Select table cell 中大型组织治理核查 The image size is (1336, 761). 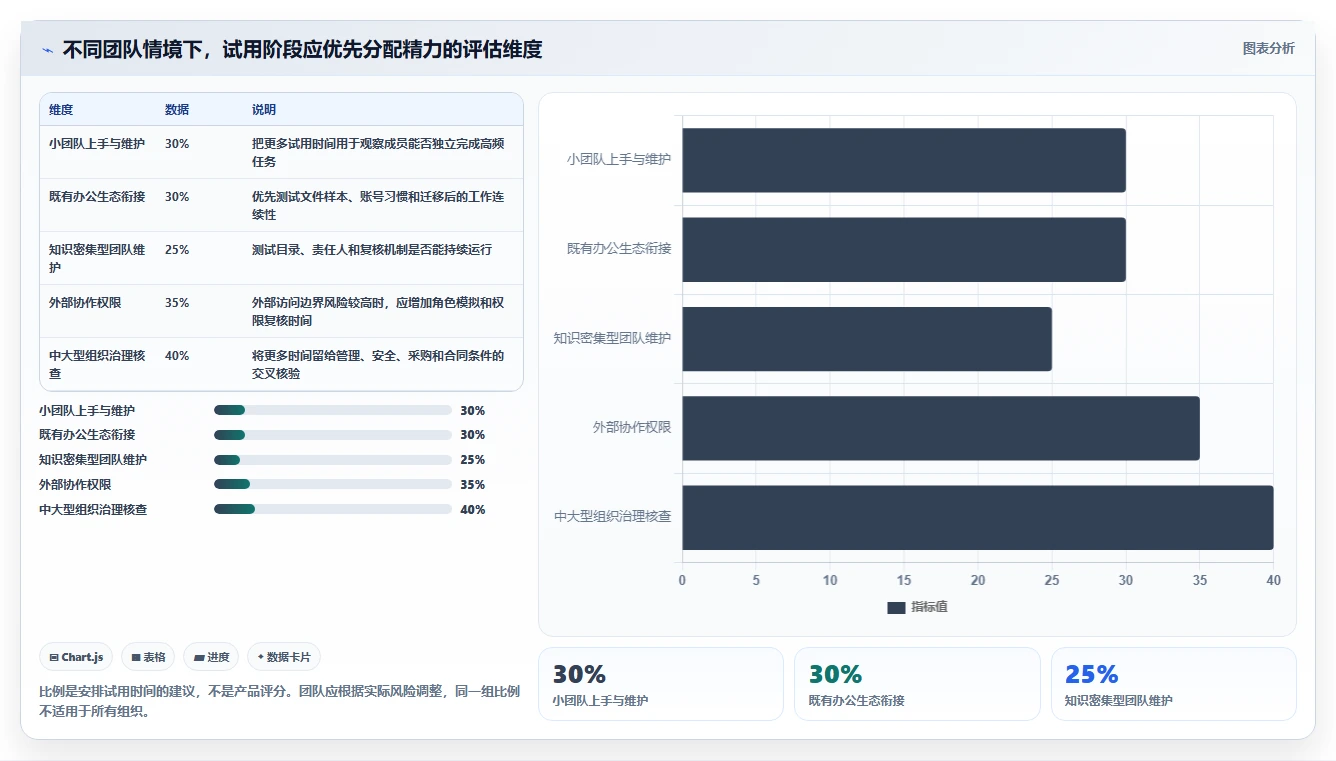[98, 365]
